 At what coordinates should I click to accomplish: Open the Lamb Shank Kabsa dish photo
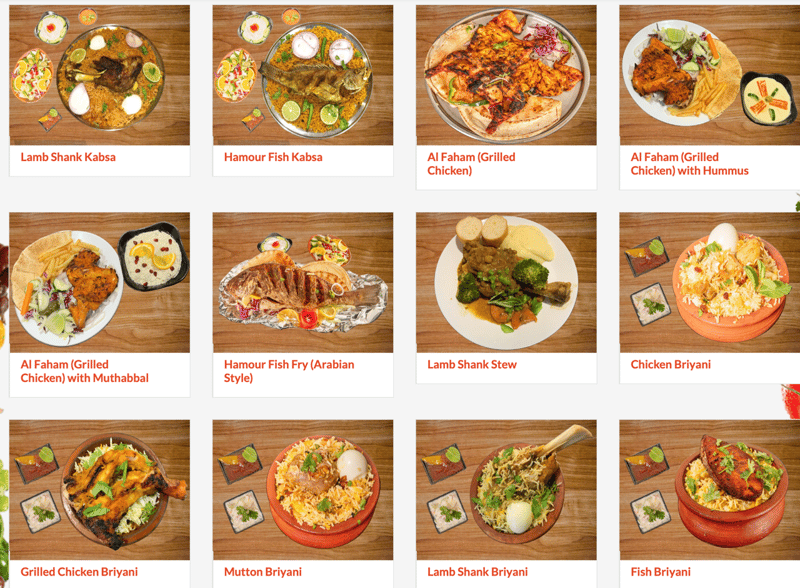(x=99, y=75)
